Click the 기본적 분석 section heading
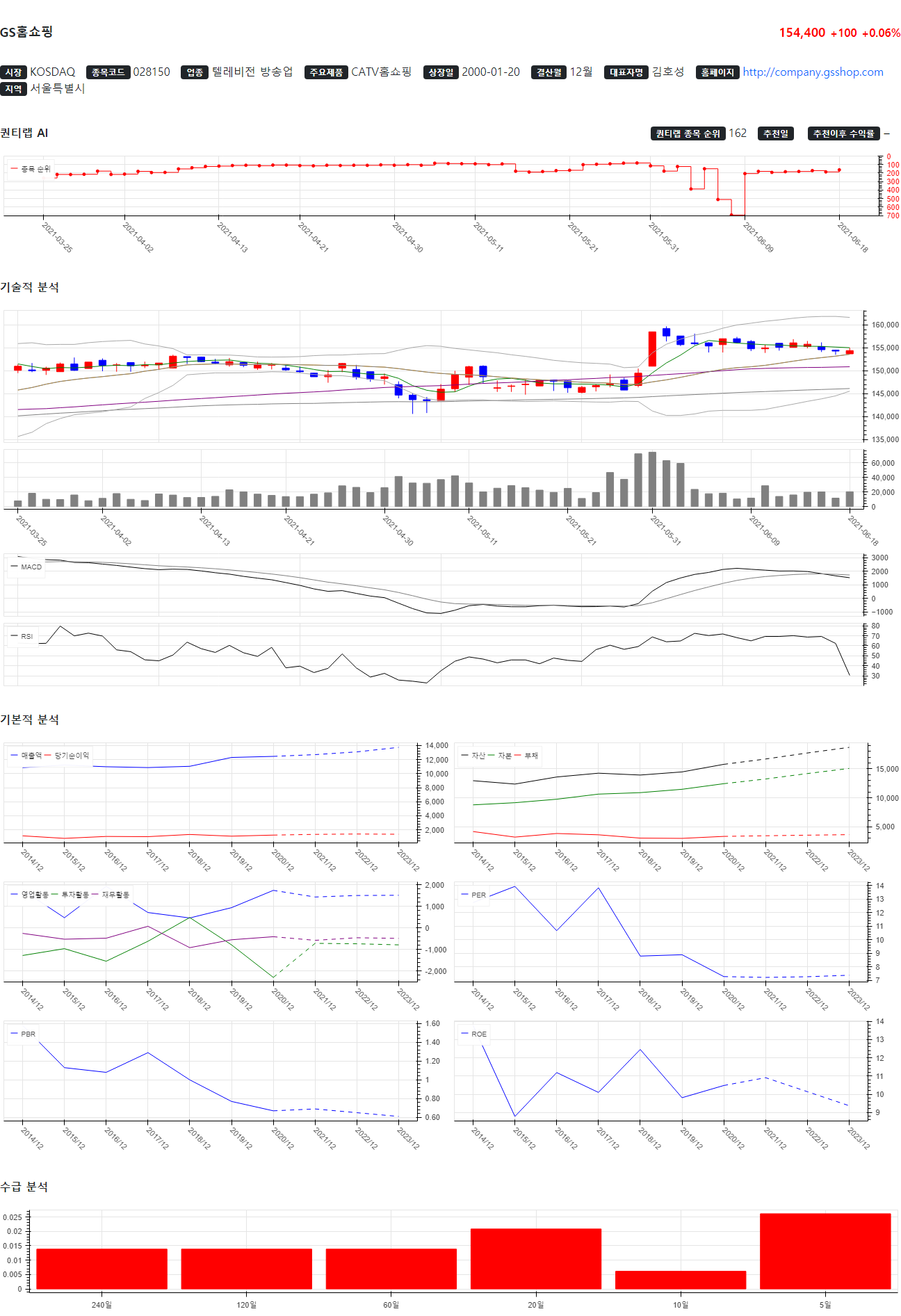The width and height of the screenshot is (901, 1316). [x=30, y=720]
